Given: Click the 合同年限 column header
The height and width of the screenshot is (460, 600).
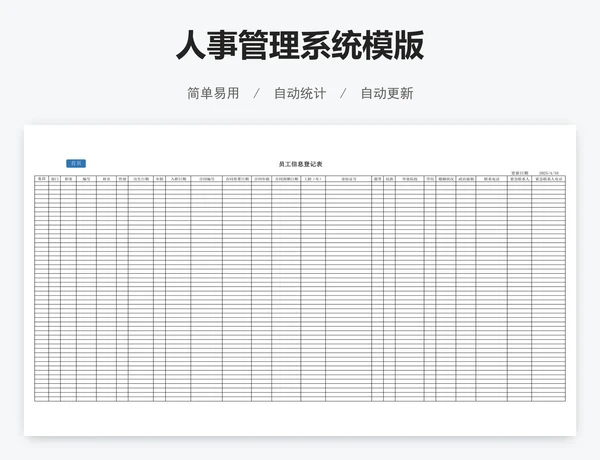Looking at the screenshot, I should [262, 179].
